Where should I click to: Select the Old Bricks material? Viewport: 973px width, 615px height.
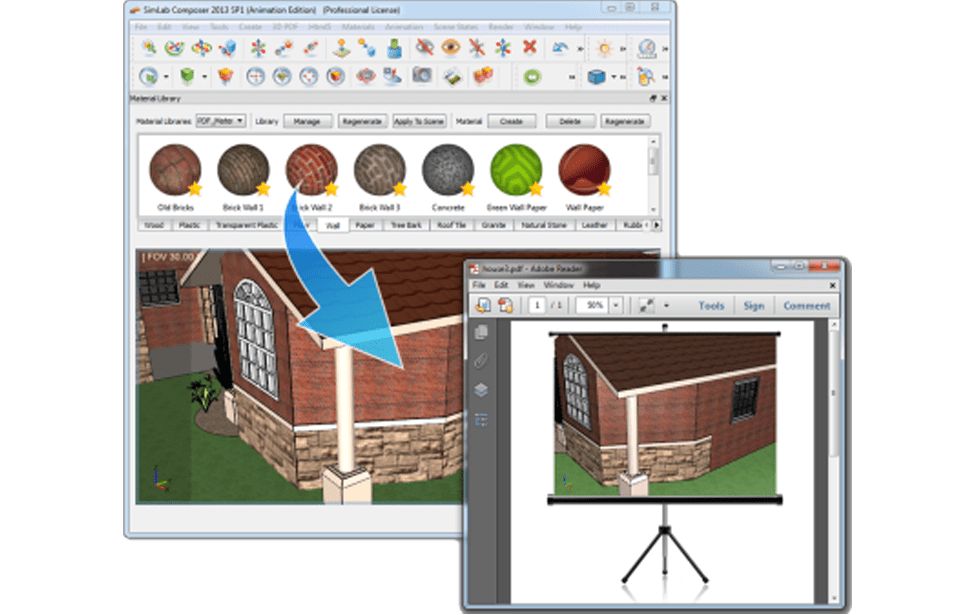175,170
